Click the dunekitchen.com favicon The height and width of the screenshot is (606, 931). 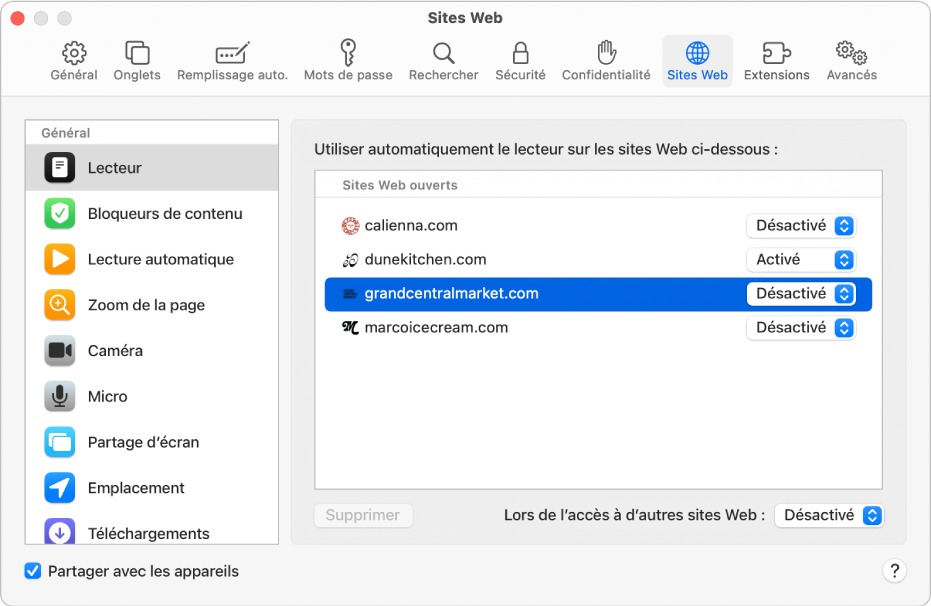pyautogui.click(x=350, y=259)
